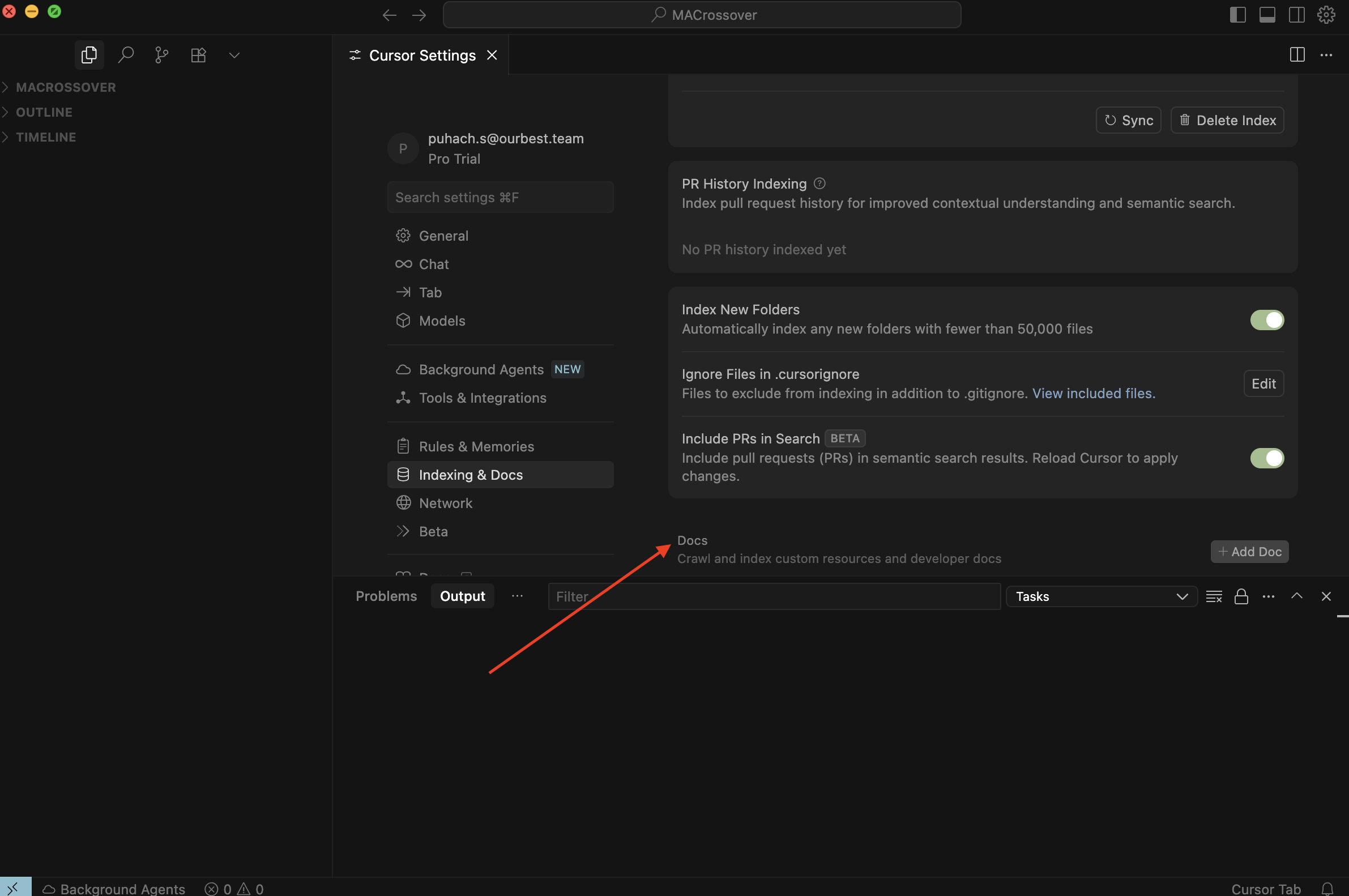This screenshot has height=896, width=1349.
Task: Turn off Include PRs in Search toggle
Action: pos(1266,458)
